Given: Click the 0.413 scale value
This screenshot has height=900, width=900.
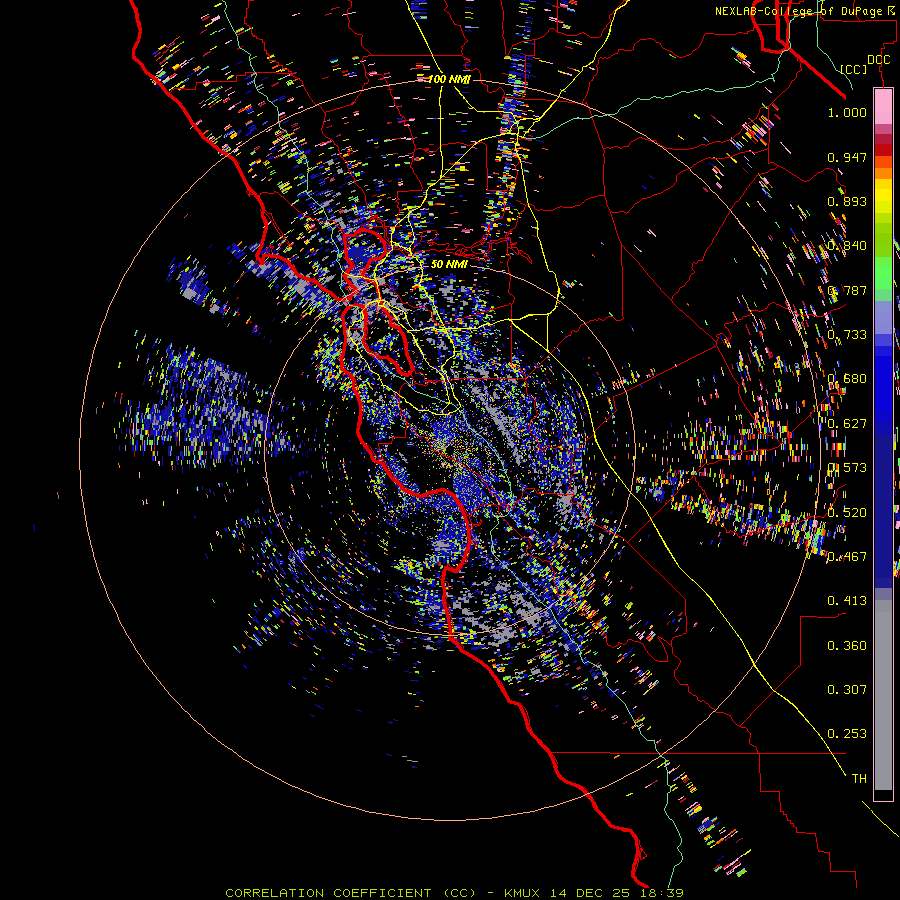Looking at the screenshot, I should tap(847, 600).
